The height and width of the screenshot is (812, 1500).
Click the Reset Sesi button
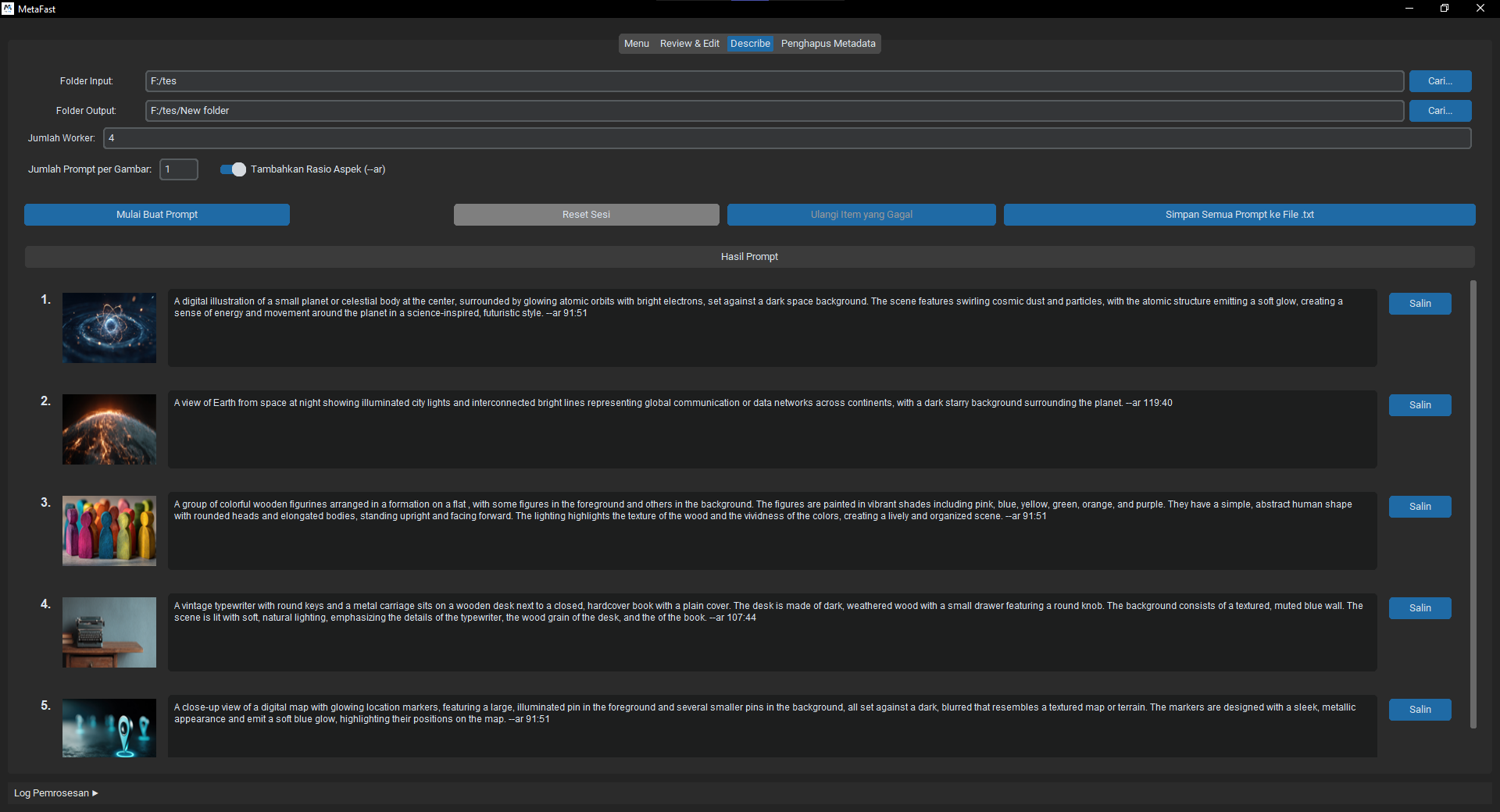pos(586,215)
